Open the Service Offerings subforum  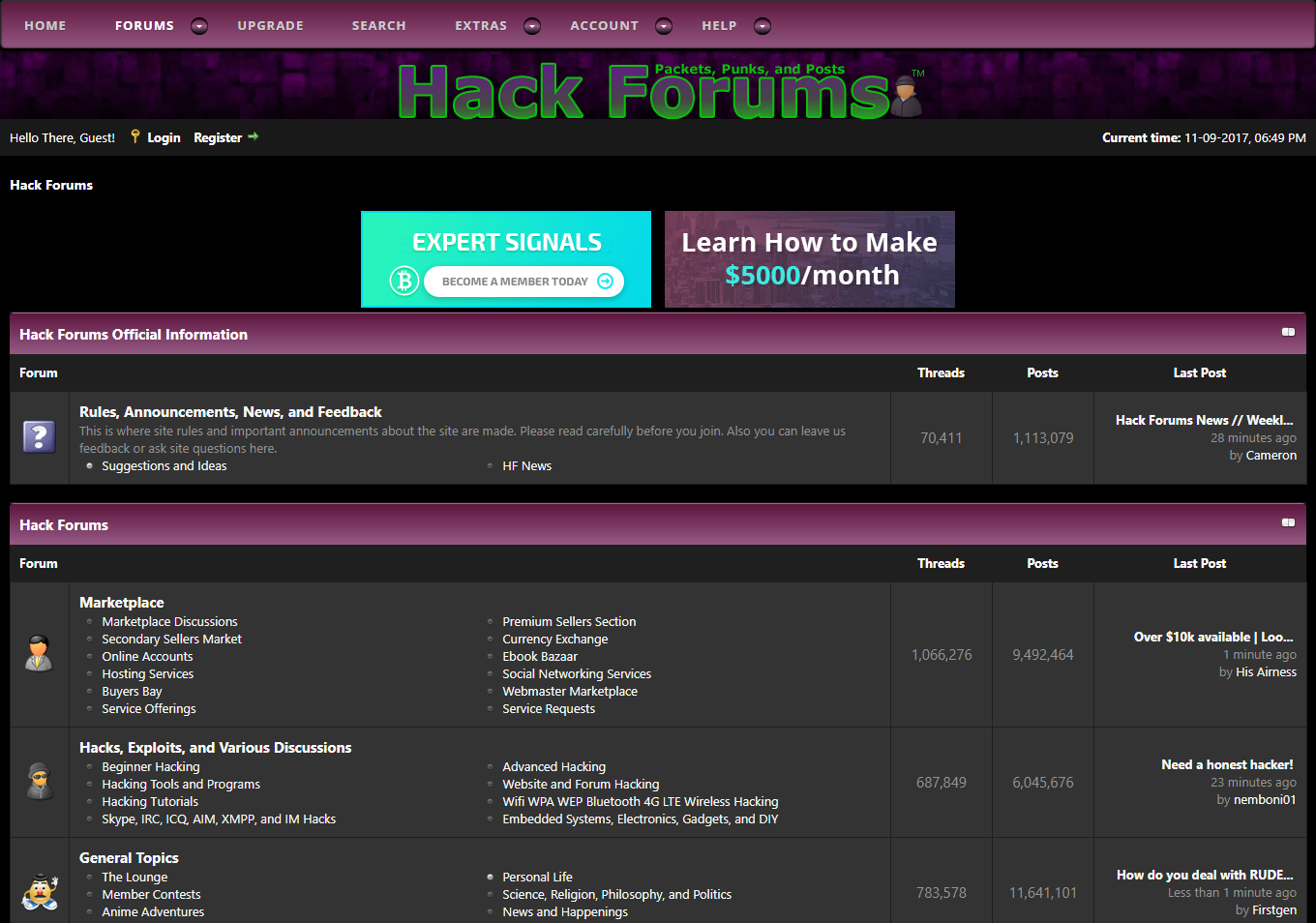(x=149, y=709)
